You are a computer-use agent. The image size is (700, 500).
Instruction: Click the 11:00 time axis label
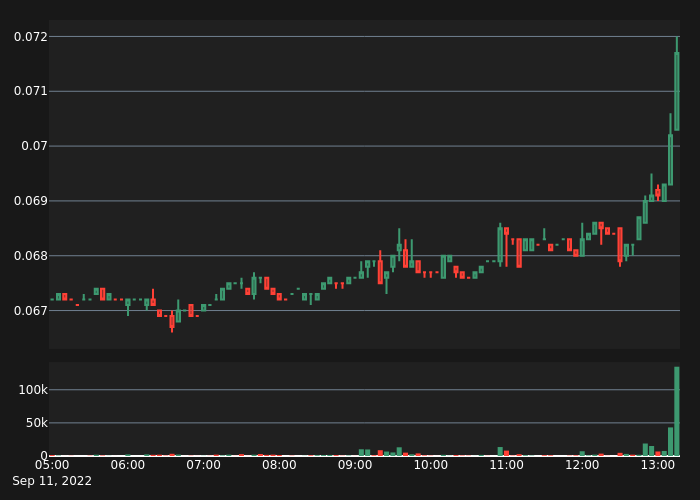pos(507,465)
